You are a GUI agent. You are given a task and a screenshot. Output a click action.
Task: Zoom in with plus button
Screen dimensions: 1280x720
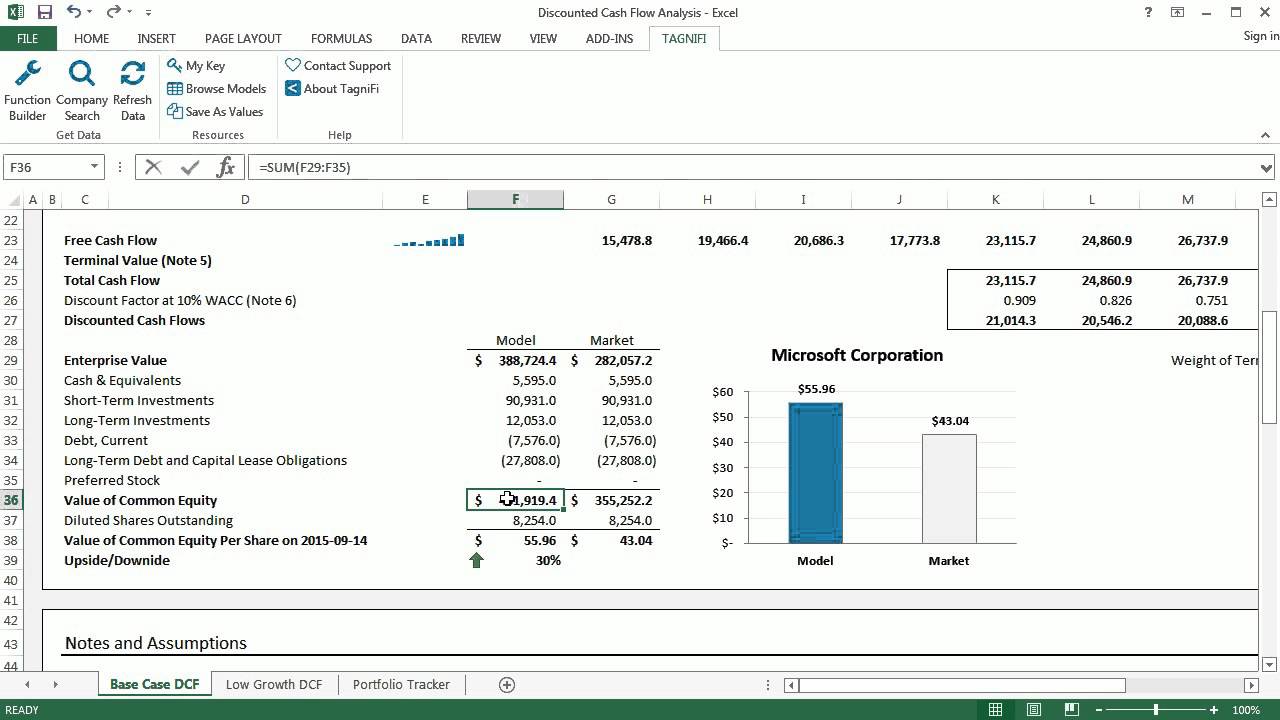(1214, 710)
